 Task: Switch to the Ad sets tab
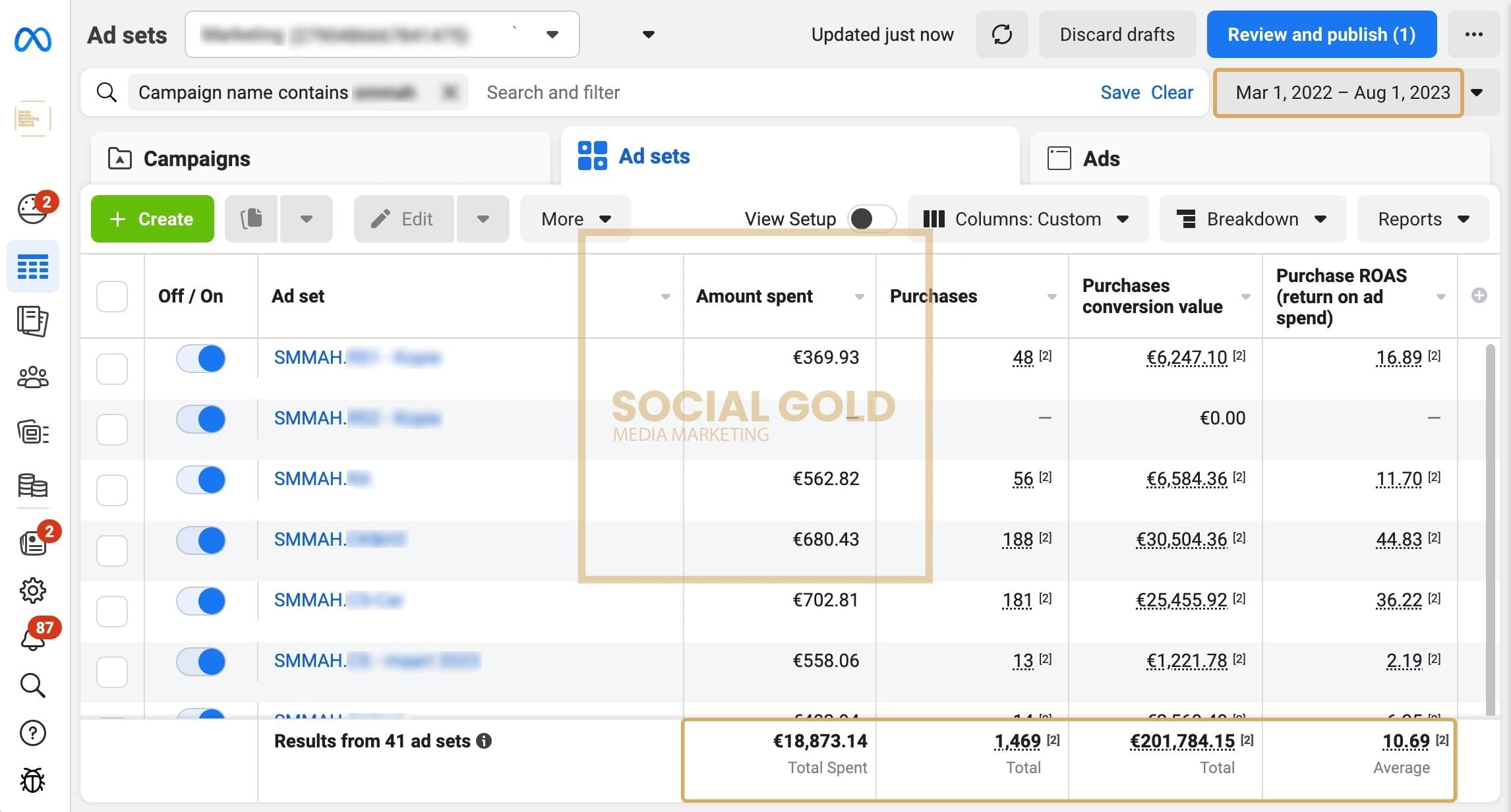pyautogui.click(x=790, y=156)
